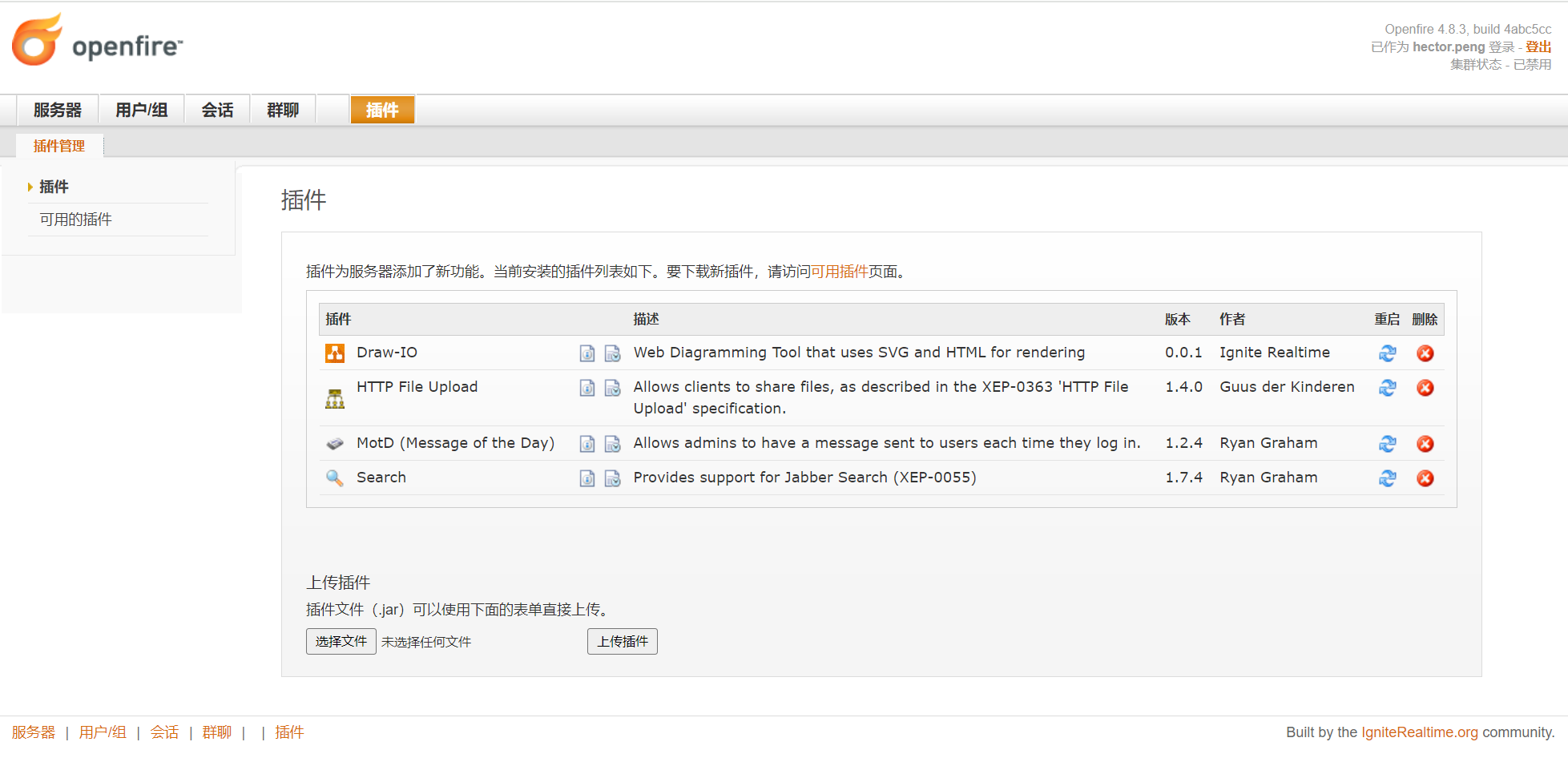Screen dimensions: 1568x762
Task: Select 插件 in the sidebar
Action: 54,187
